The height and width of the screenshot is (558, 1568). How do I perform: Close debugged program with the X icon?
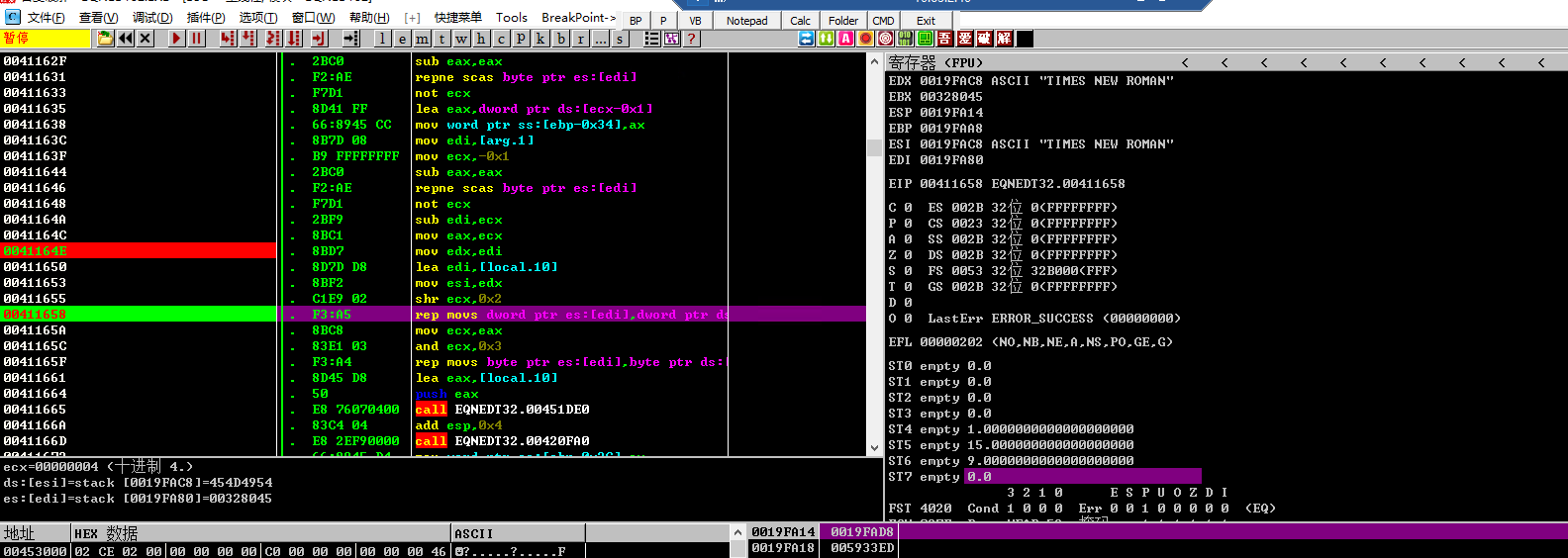(x=146, y=38)
